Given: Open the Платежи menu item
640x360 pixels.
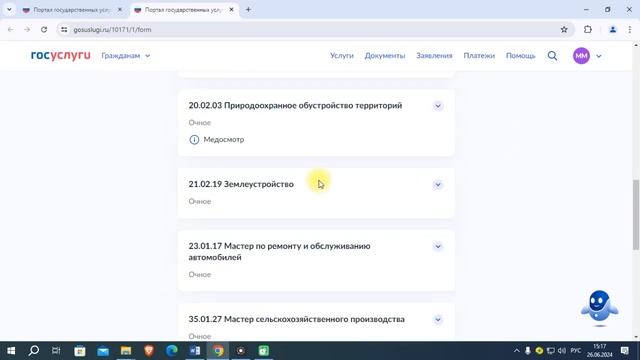Looking at the screenshot, I should pos(479,56).
